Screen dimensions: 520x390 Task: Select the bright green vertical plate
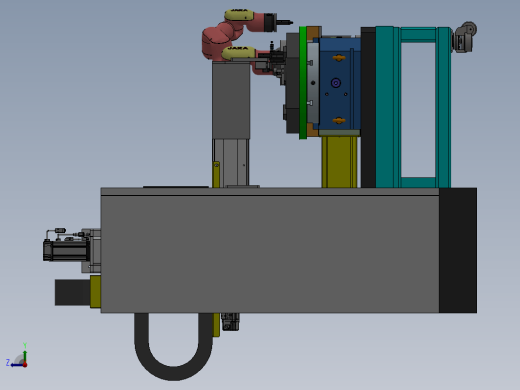tap(303, 83)
